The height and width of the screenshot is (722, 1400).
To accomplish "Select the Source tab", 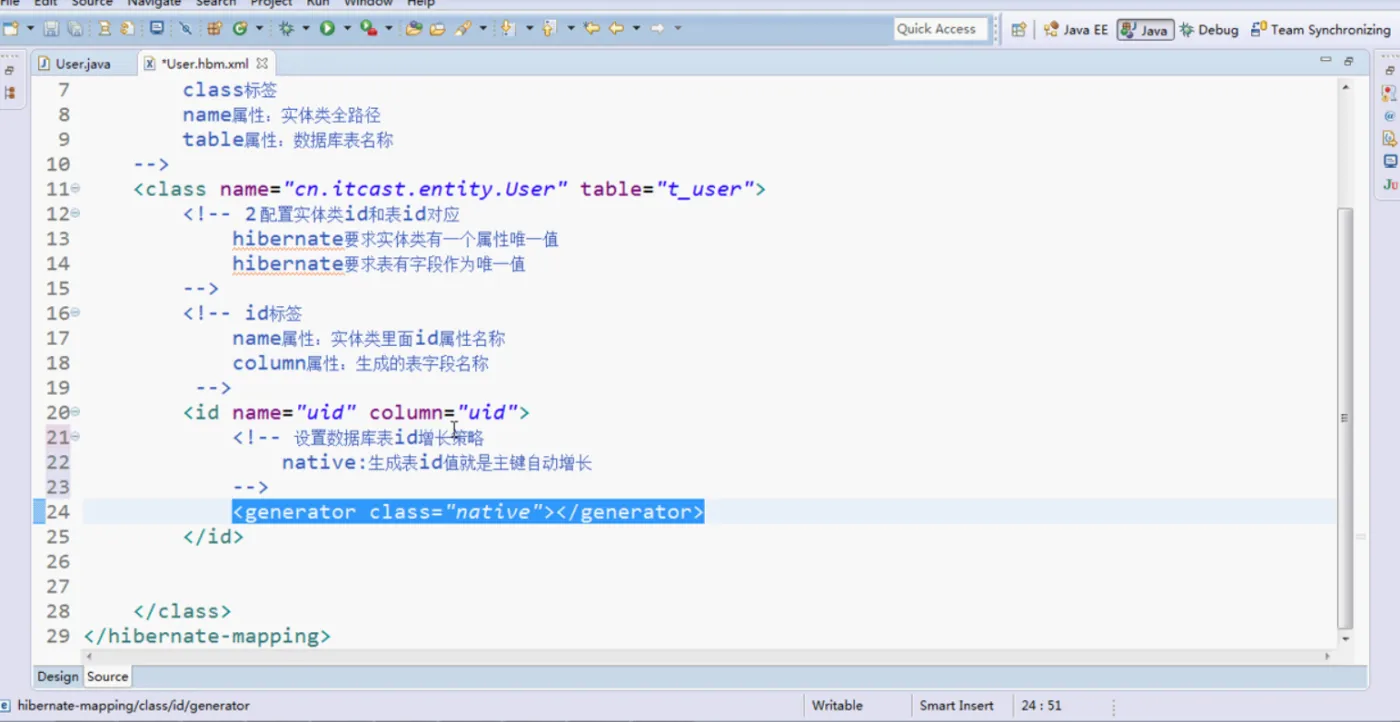I will pyautogui.click(x=107, y=676).
